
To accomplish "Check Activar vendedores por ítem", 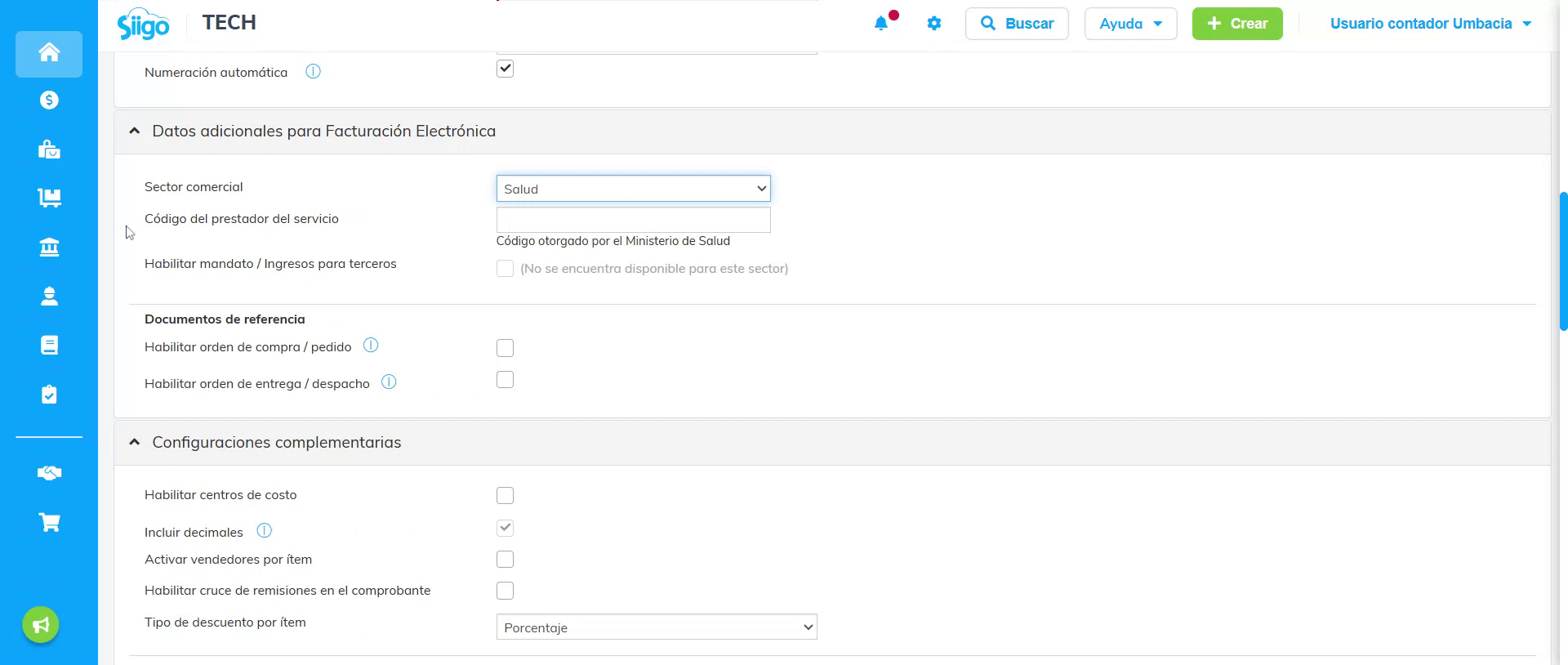I will 505,560.
